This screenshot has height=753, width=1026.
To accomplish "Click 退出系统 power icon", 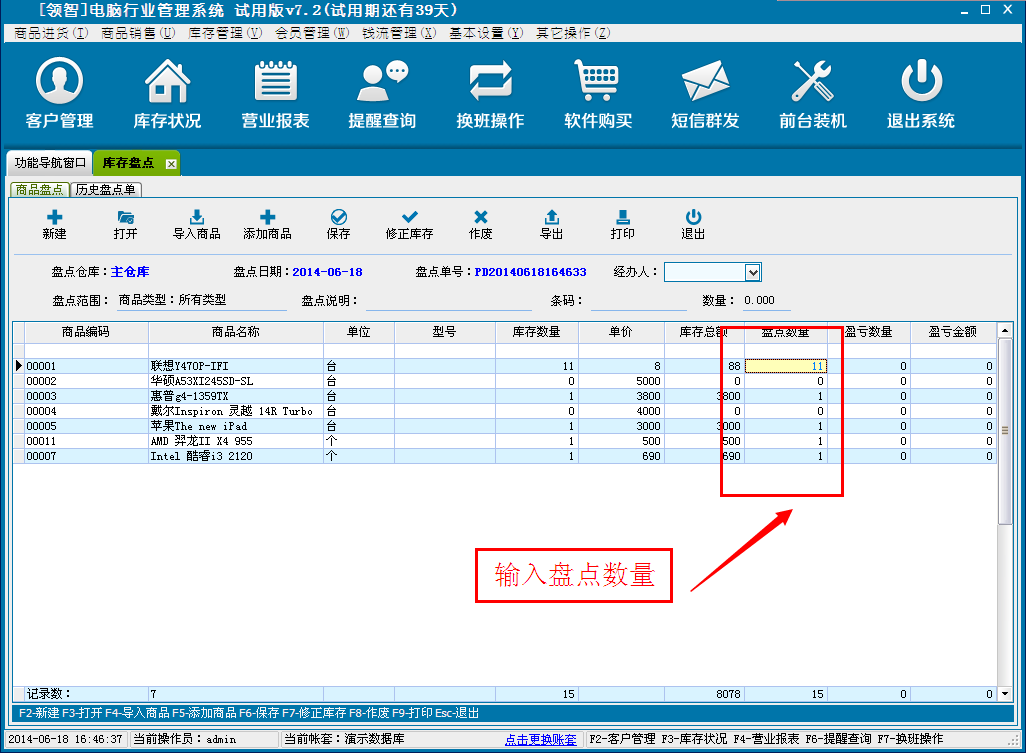I will pos(920,94).
